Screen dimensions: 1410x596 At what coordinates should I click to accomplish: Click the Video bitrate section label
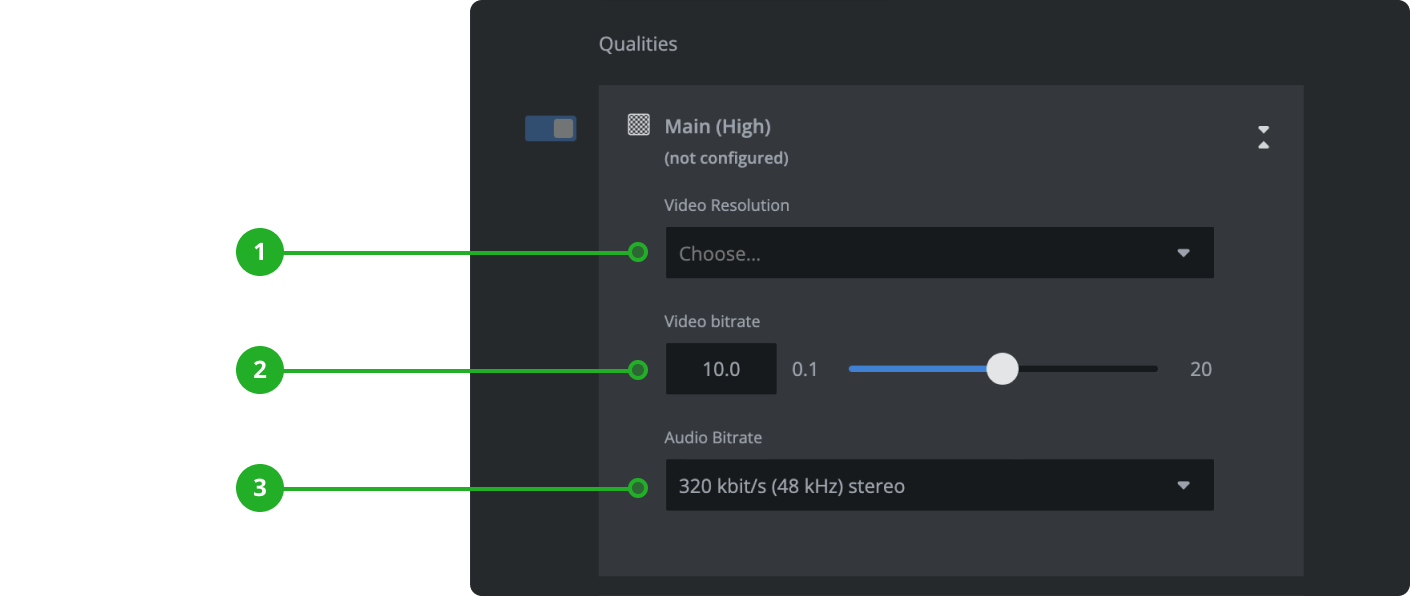click(712, 321)
